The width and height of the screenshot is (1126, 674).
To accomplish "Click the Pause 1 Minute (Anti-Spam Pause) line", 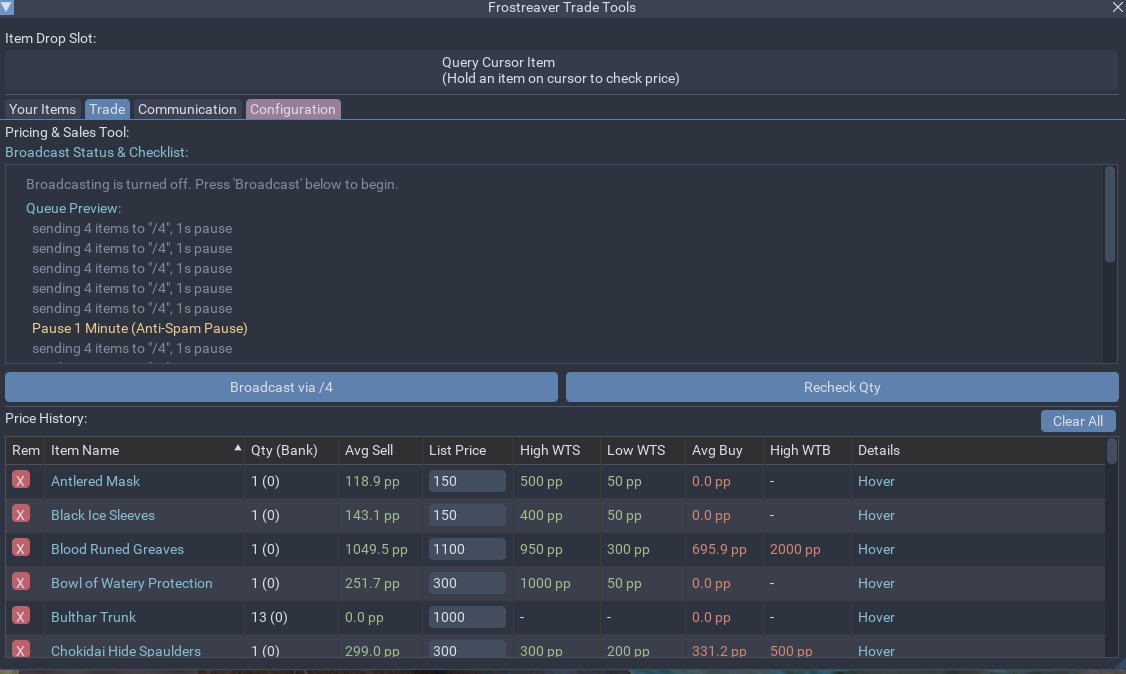I will [x=139, y=328].
